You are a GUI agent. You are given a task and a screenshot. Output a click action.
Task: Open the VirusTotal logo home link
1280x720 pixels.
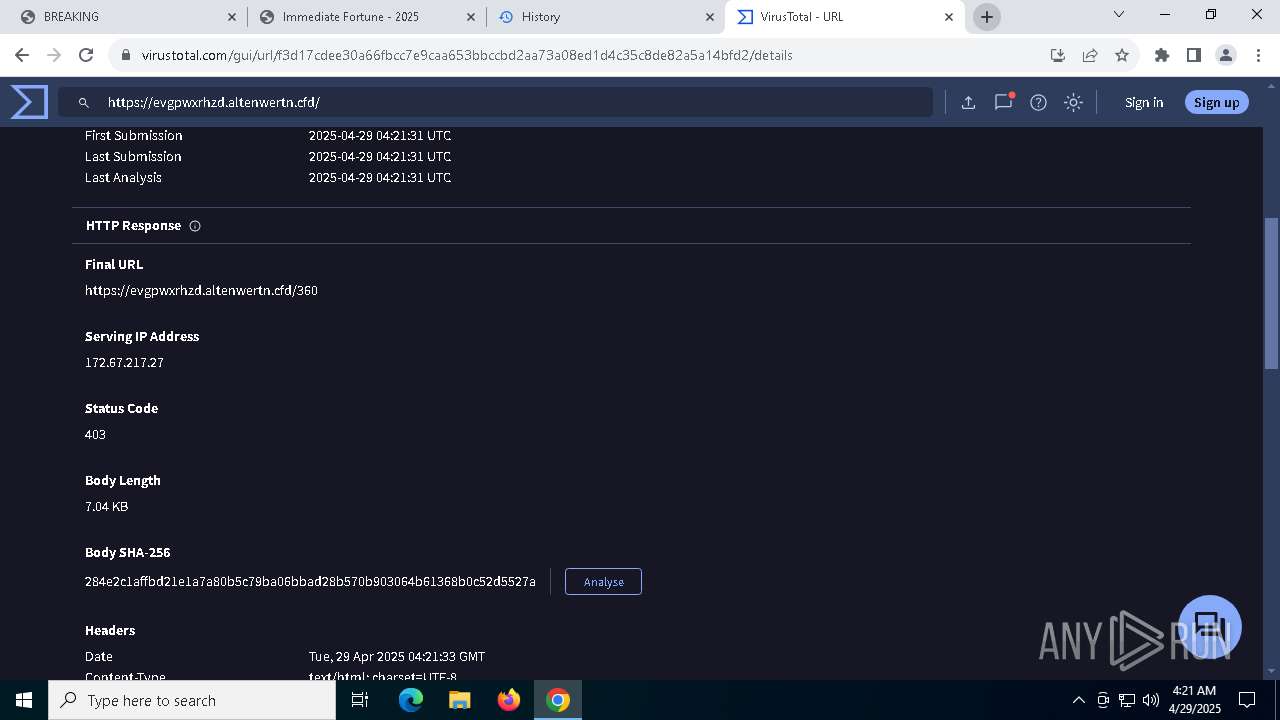click(29, 102)
